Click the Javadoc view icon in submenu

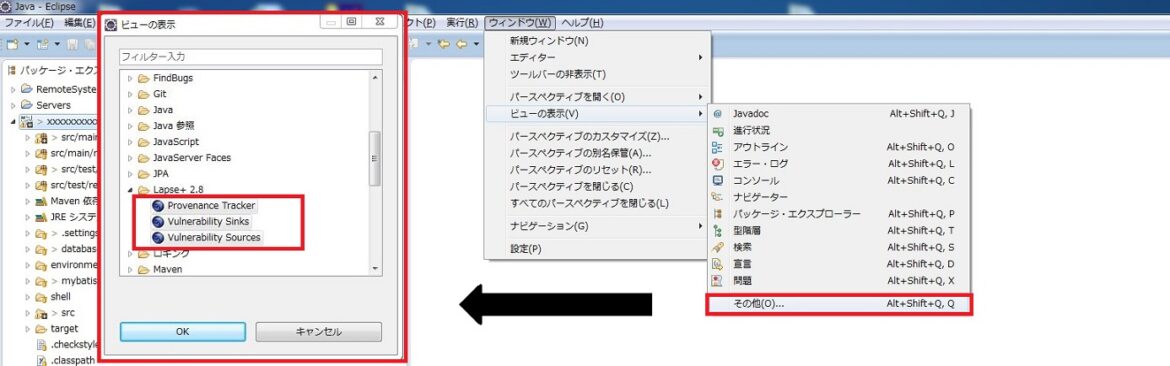click(718, 114)
